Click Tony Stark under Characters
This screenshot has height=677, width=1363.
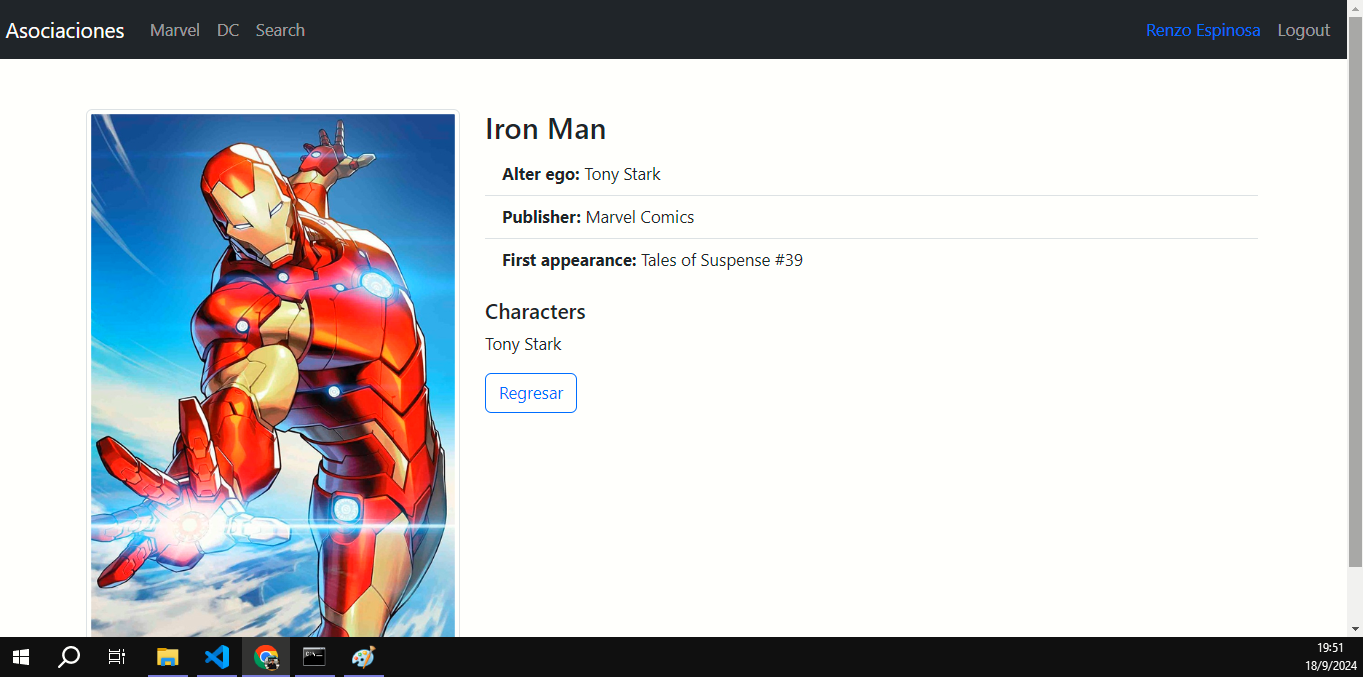coord(523,344)
